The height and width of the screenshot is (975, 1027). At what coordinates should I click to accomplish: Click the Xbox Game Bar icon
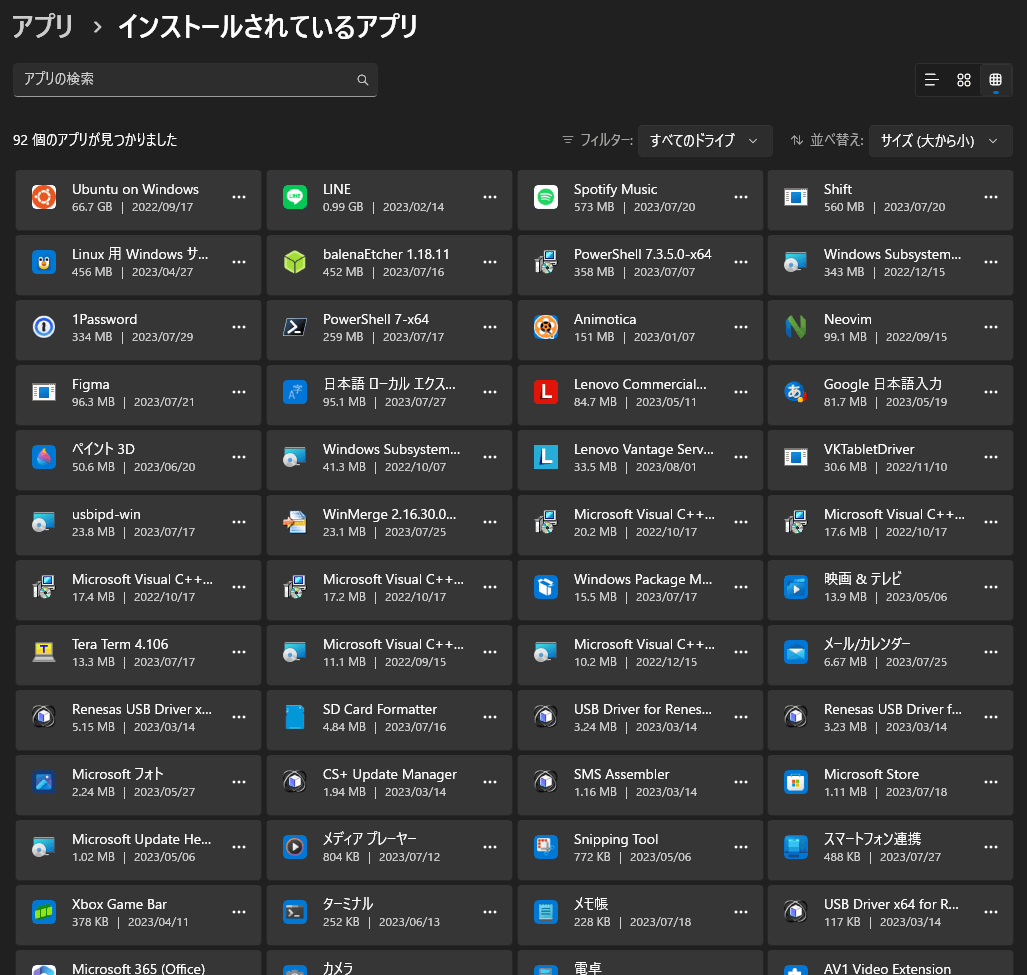pyautogui.click(x=44, y=912)
